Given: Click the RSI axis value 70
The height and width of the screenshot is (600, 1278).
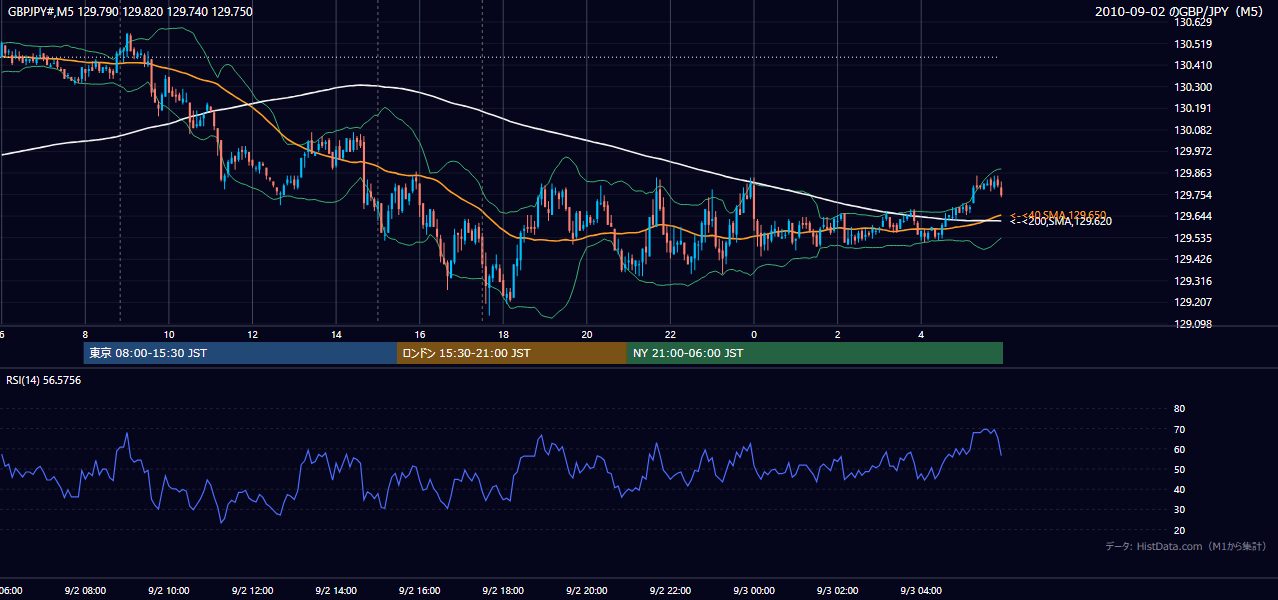Looking at the screenshot, I should coord(1179,429).
